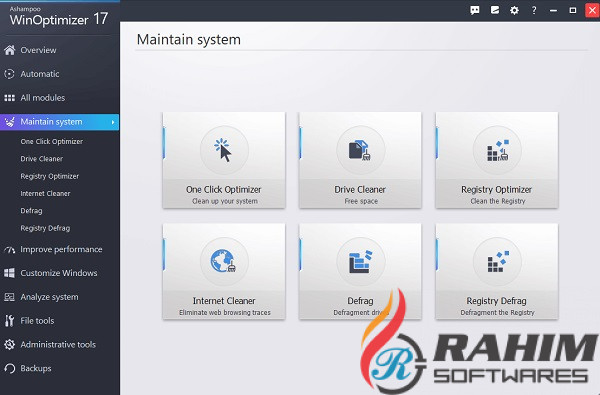Open the Backups section
Viewport: 600px width, 395px height.
click(x=36, y=368)
